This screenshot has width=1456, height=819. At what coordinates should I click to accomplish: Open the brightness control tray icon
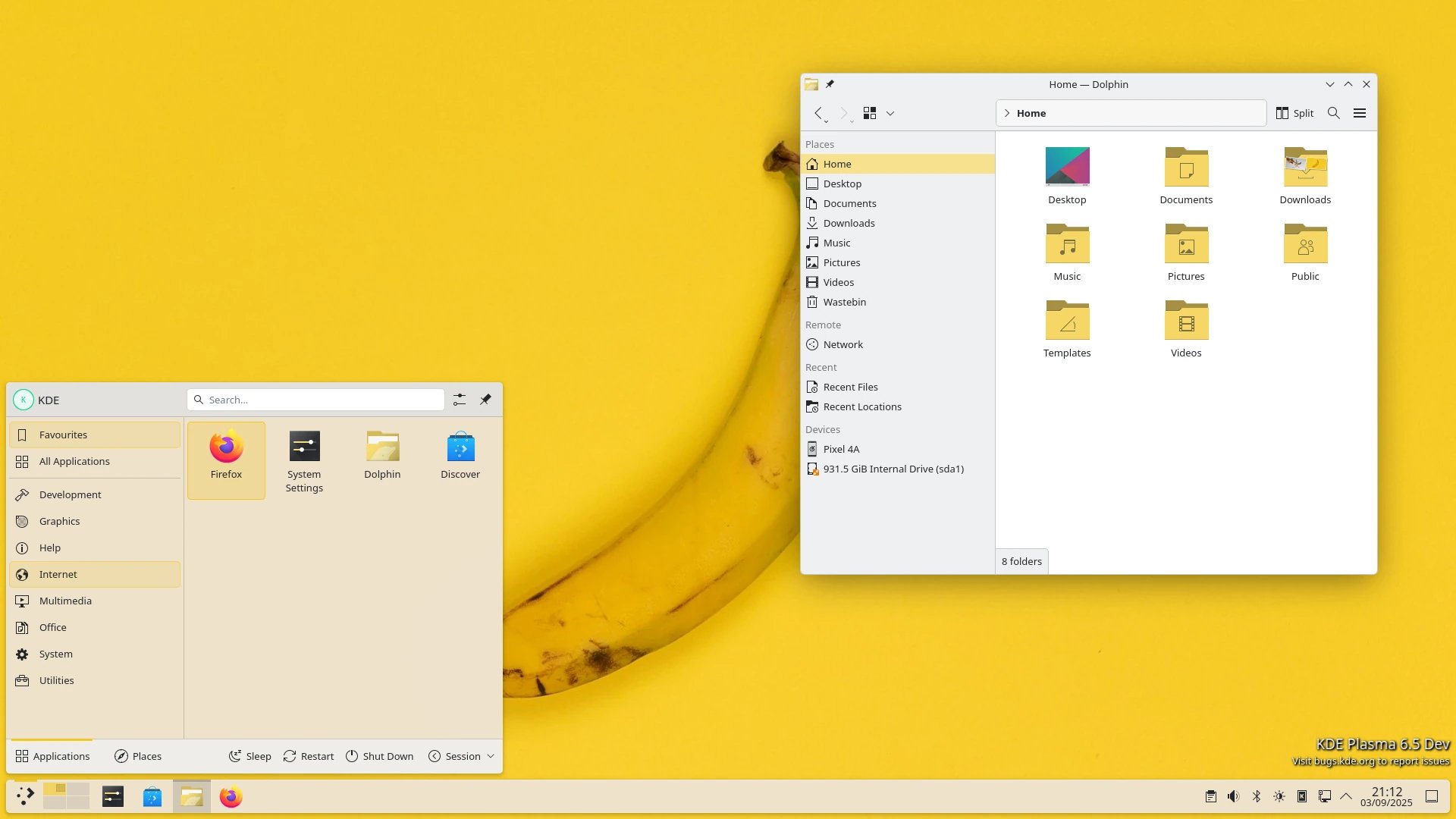[x=1279, y=796]
